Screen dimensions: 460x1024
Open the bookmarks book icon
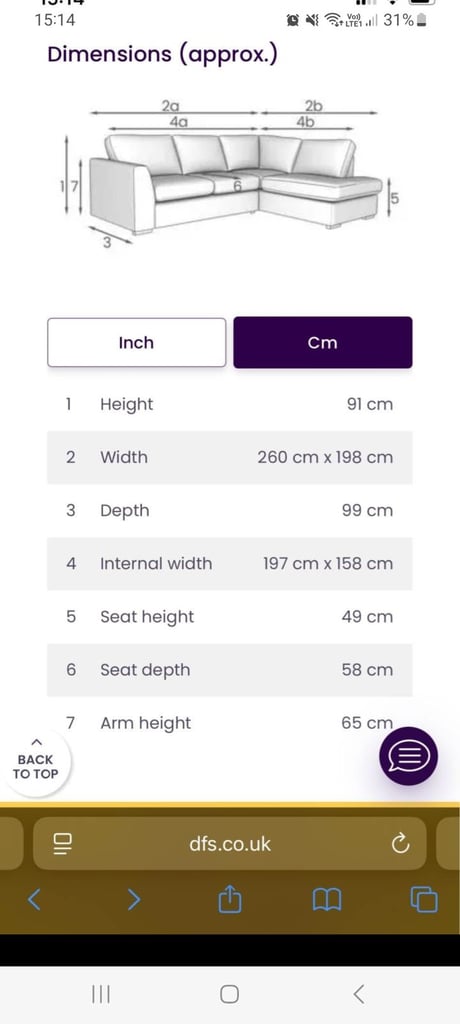coord(327,900)
